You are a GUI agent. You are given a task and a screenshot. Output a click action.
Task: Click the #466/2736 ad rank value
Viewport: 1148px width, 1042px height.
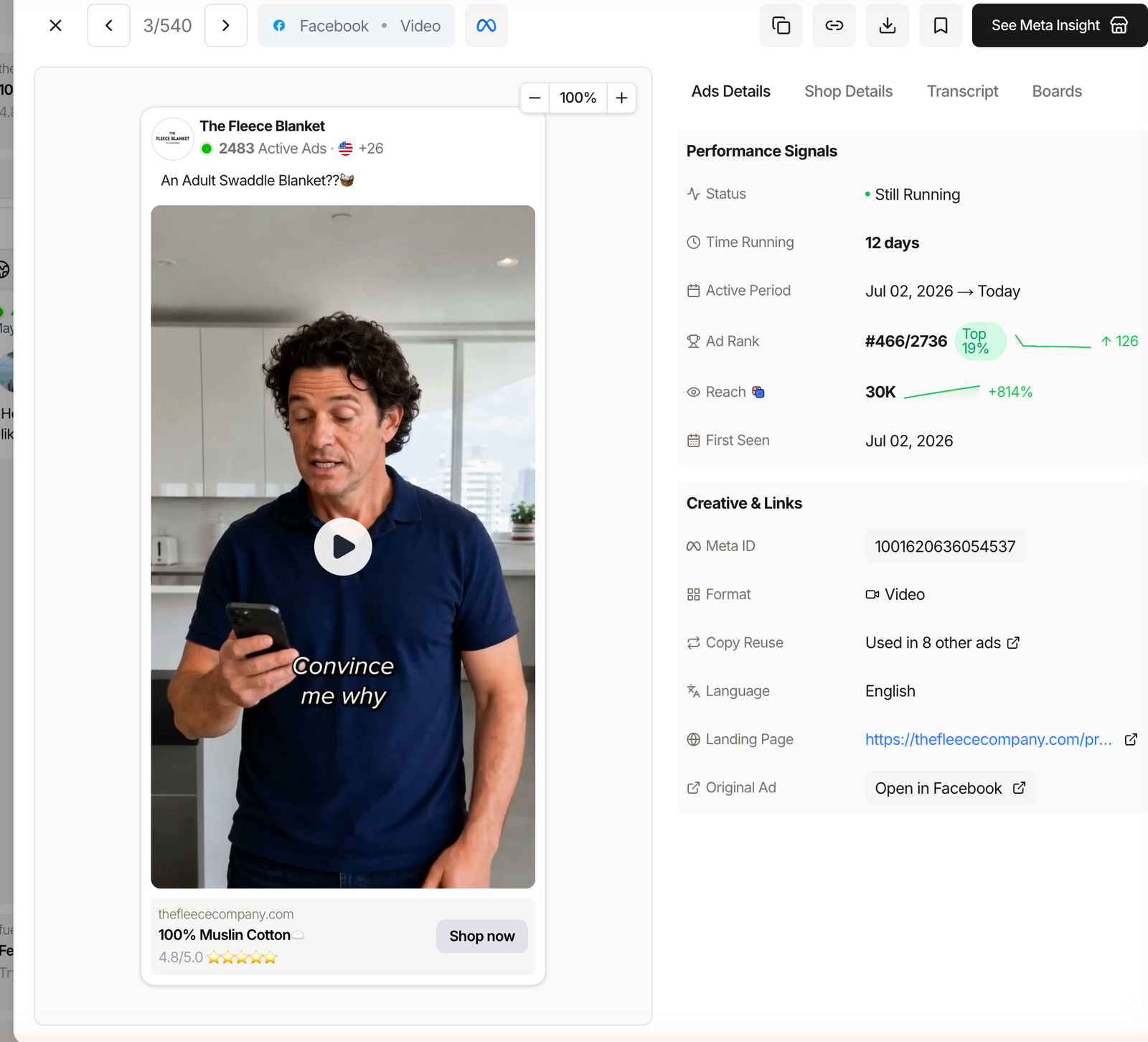click(905, 342)
